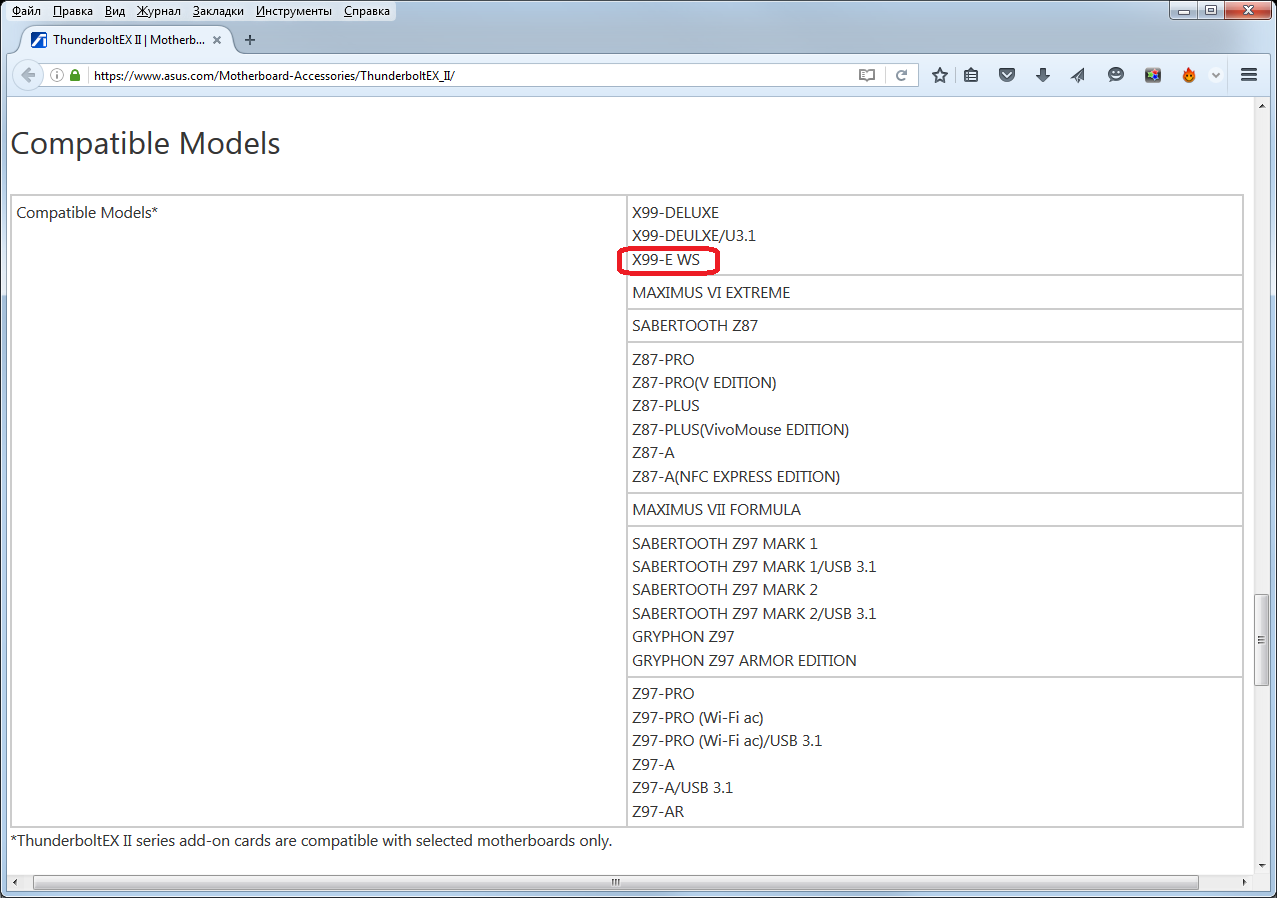Click Z97-PRO (Wi-Fi ac) entry
The width and height of the screenshot is (1277, 898).
click(x=698, y=718)
